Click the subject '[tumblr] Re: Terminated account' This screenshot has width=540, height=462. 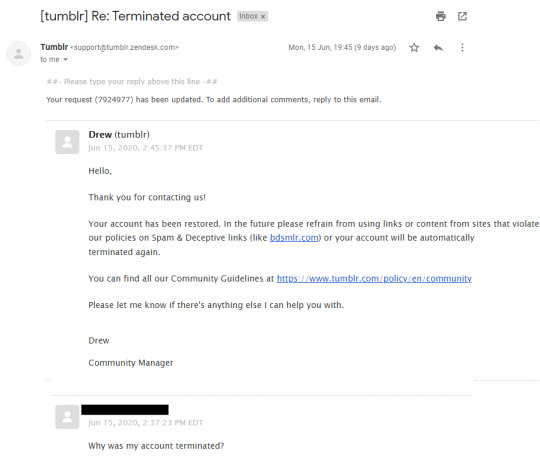[x=135, y=16]
